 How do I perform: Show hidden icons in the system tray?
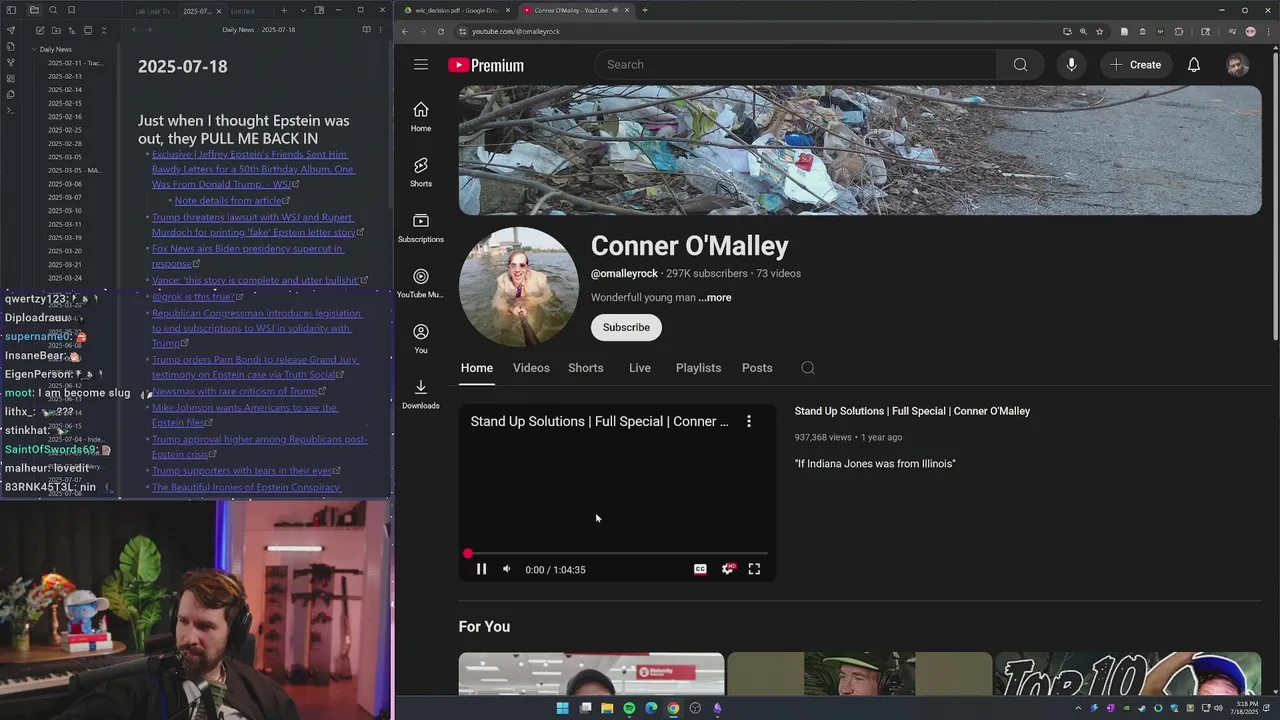coord(1078,708)
